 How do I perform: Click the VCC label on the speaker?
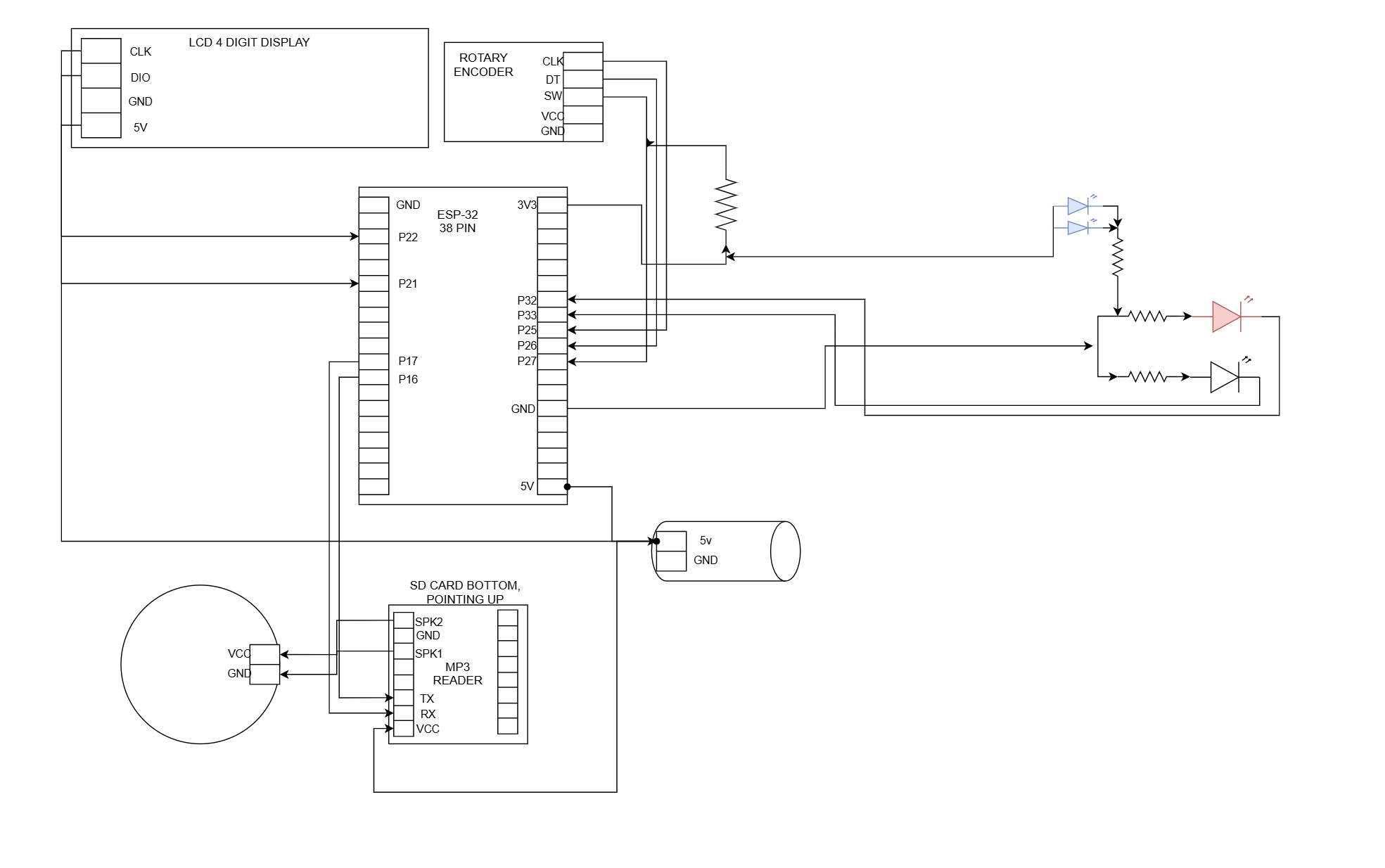[239, 653]
